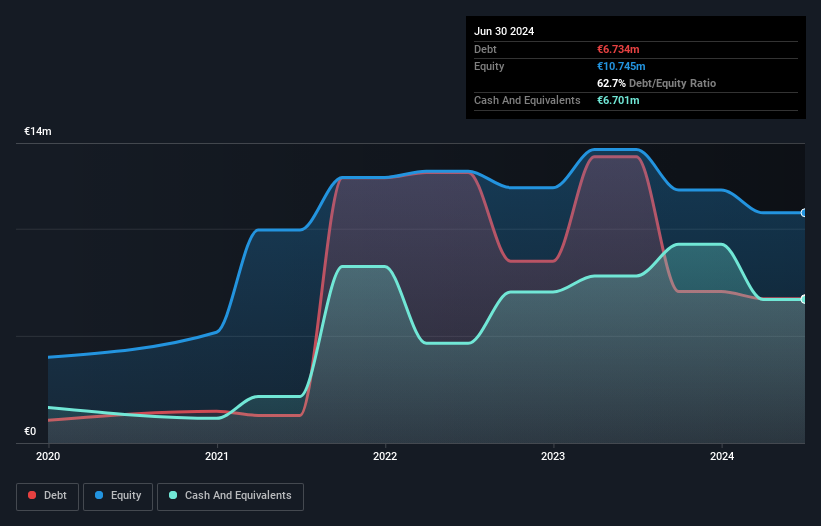Toggle the Debt series legend button

click(48, 496)
